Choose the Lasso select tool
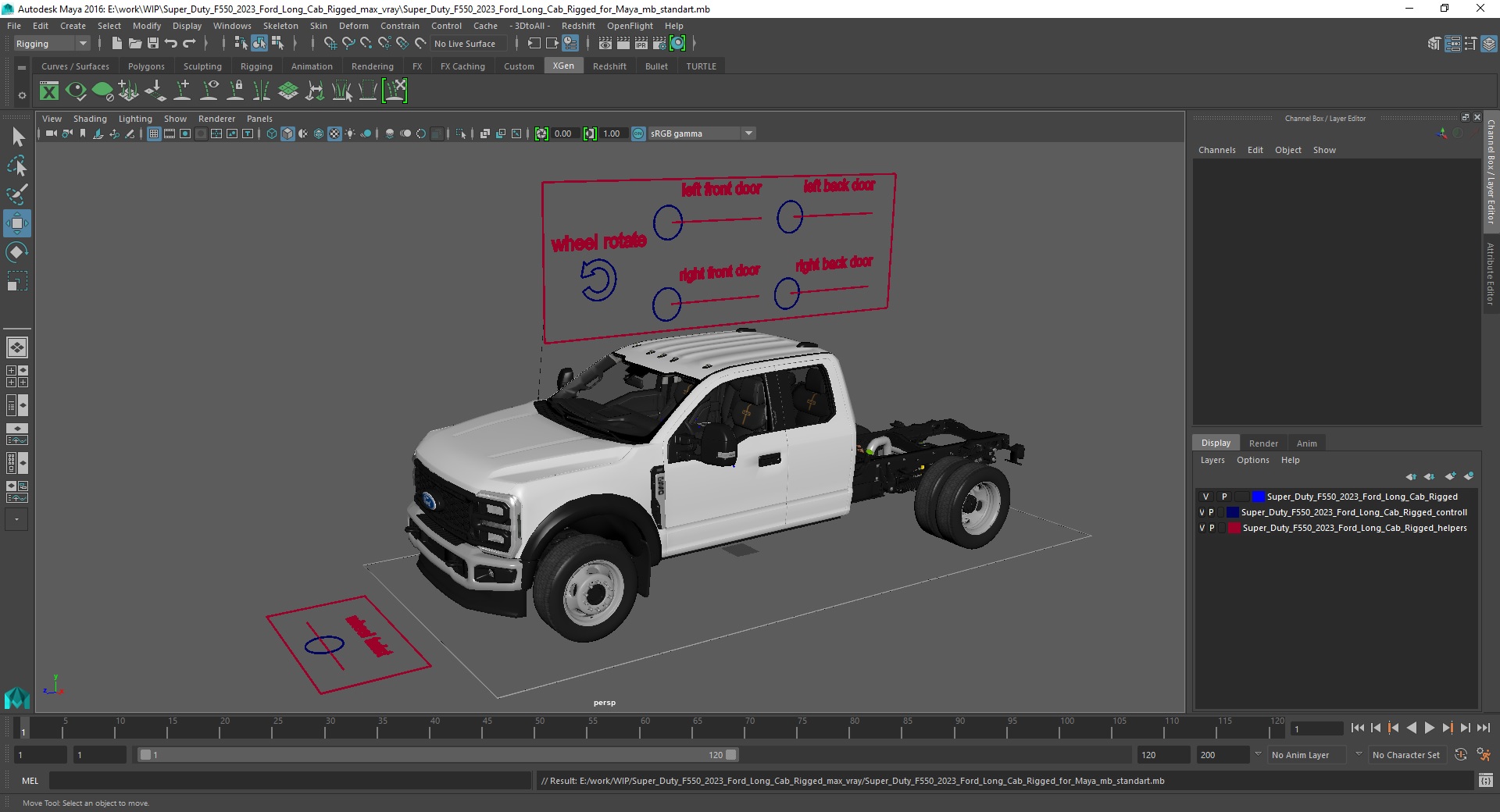This screenshot has width=1500, height=812. click(x=17, y=166)
